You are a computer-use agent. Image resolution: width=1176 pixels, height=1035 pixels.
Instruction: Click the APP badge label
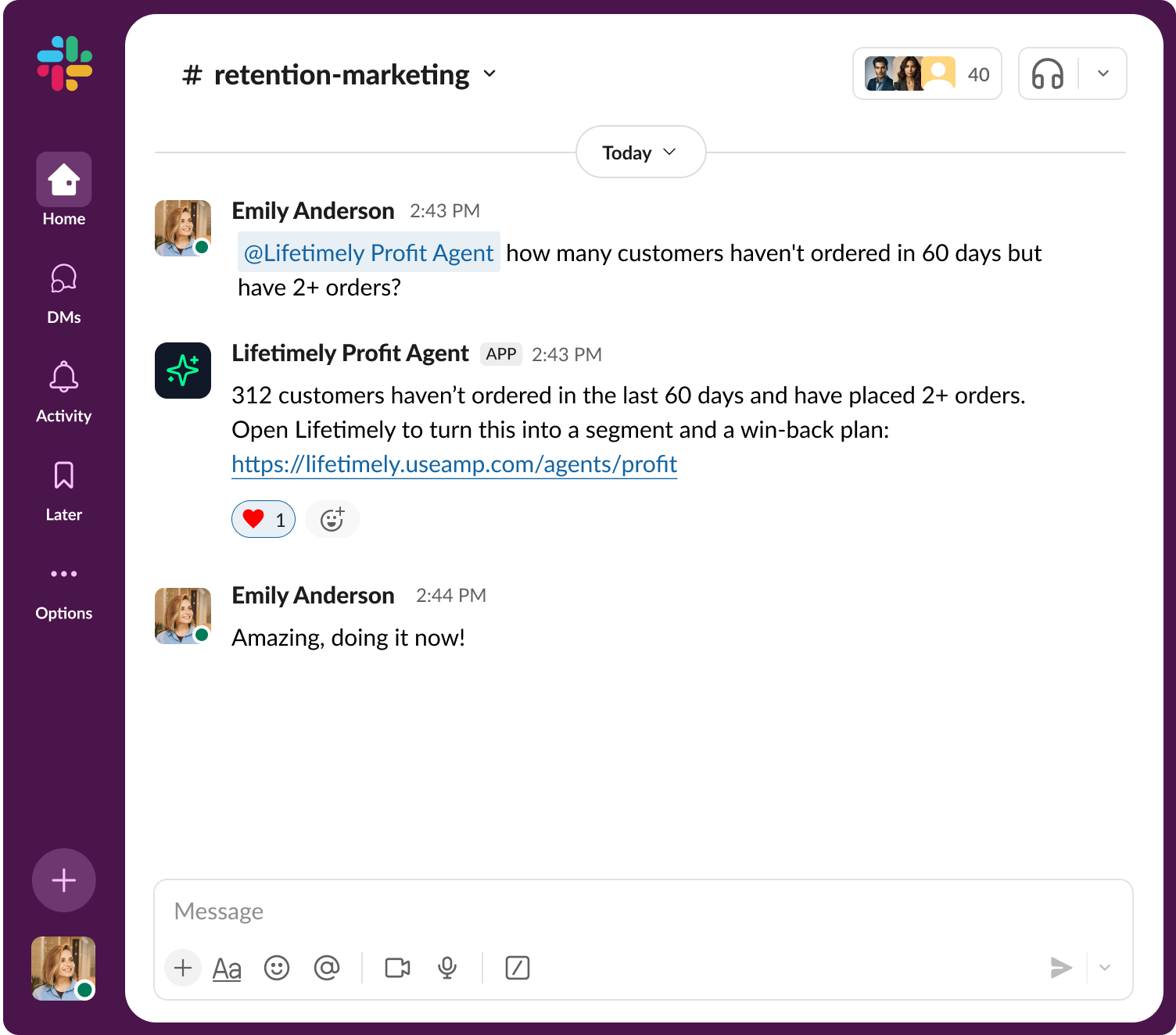point(501,354)
